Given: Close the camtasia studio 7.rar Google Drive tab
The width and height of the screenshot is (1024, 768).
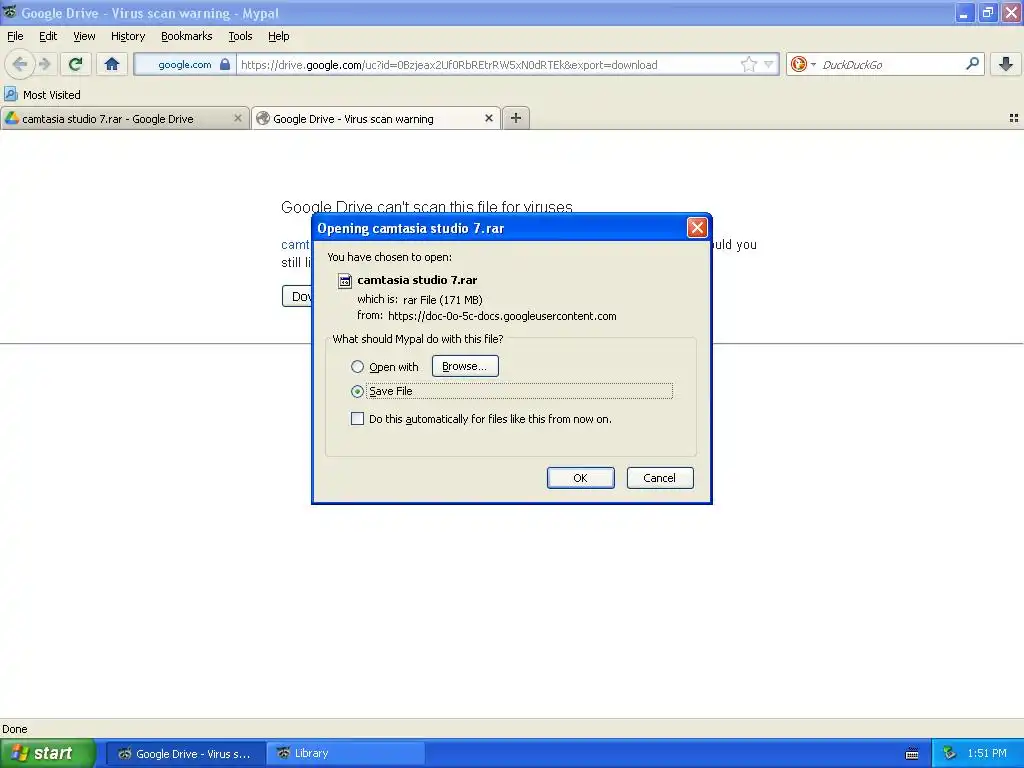Looking at the screenshot, I should pos(238,118).
